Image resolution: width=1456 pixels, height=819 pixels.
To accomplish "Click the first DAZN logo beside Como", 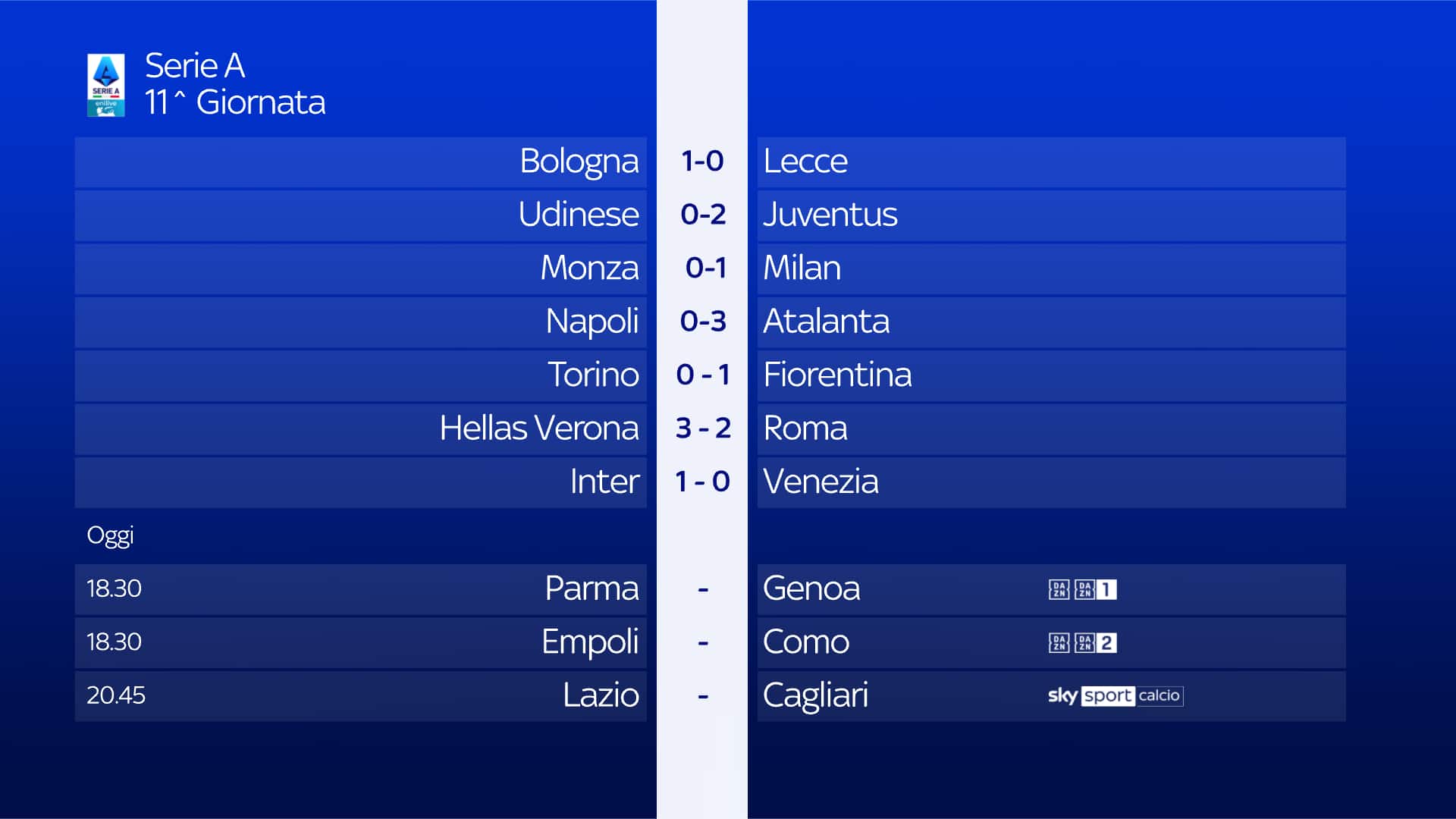I will coord(1059,643).
